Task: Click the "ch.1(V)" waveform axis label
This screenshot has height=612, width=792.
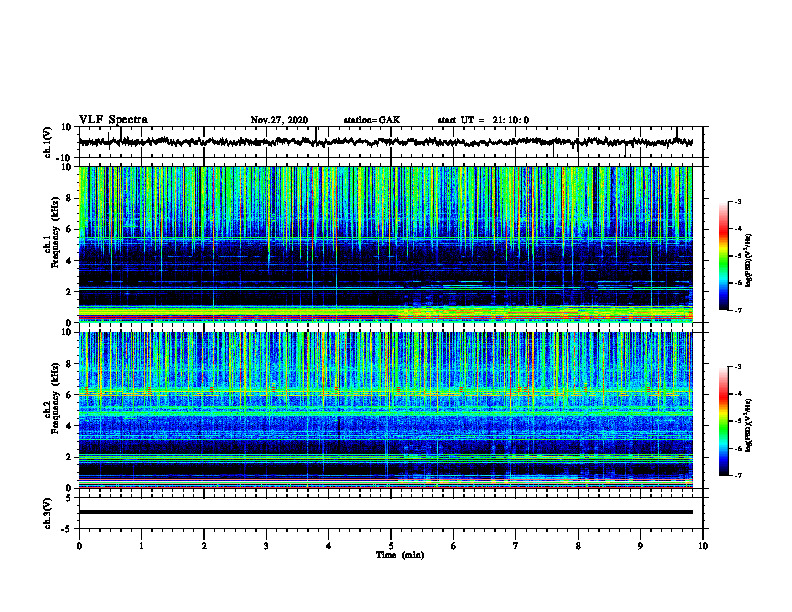Action: (x=48, y=142)
